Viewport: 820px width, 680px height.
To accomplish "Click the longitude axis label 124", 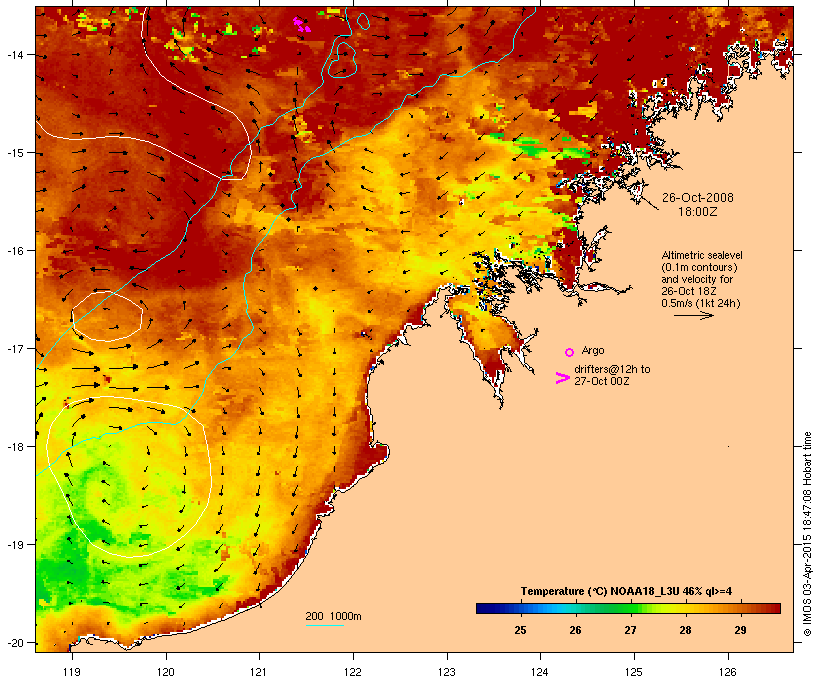I will point(540,672).
